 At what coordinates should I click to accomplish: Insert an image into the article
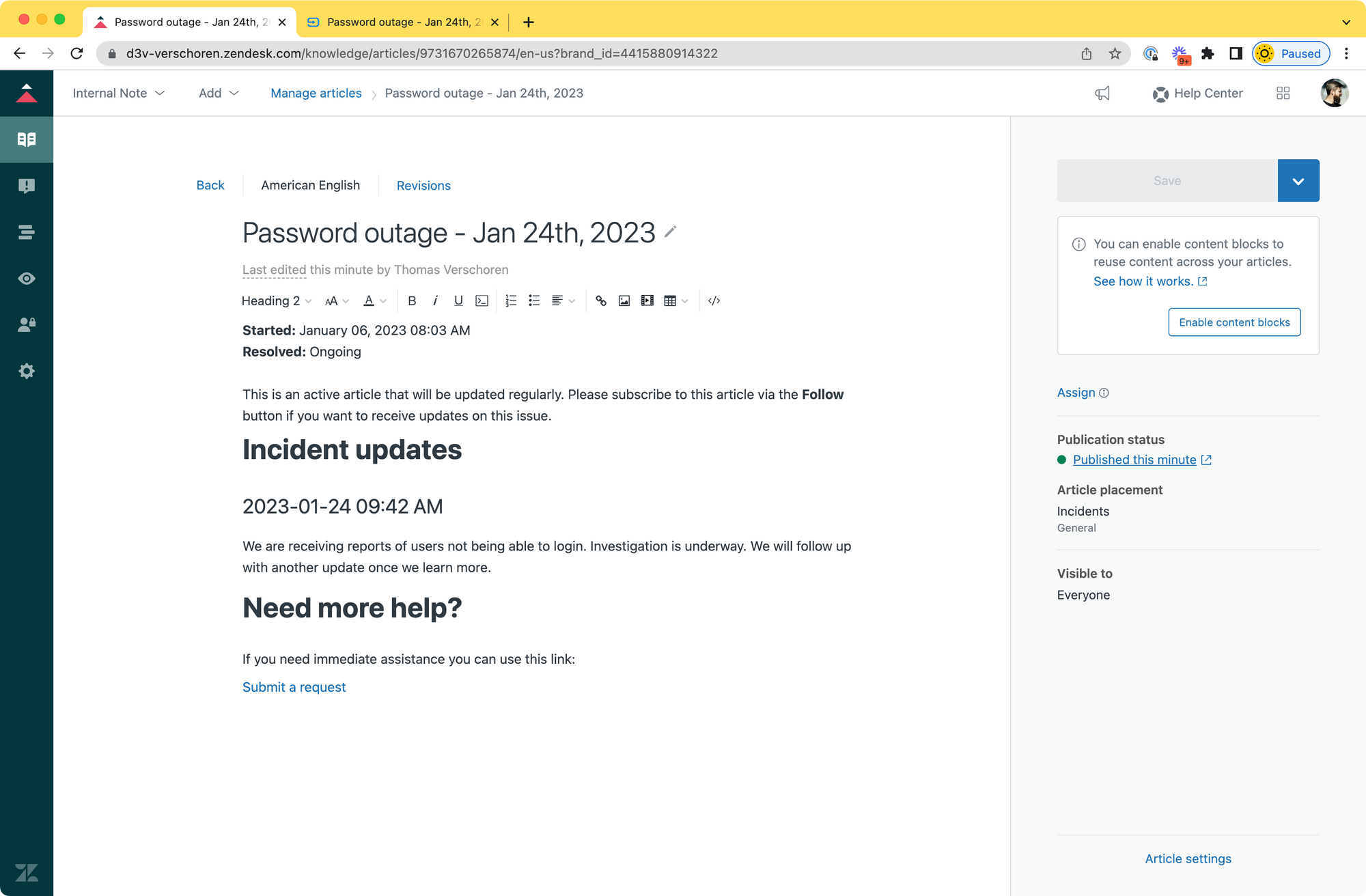(x=624, y=301)
